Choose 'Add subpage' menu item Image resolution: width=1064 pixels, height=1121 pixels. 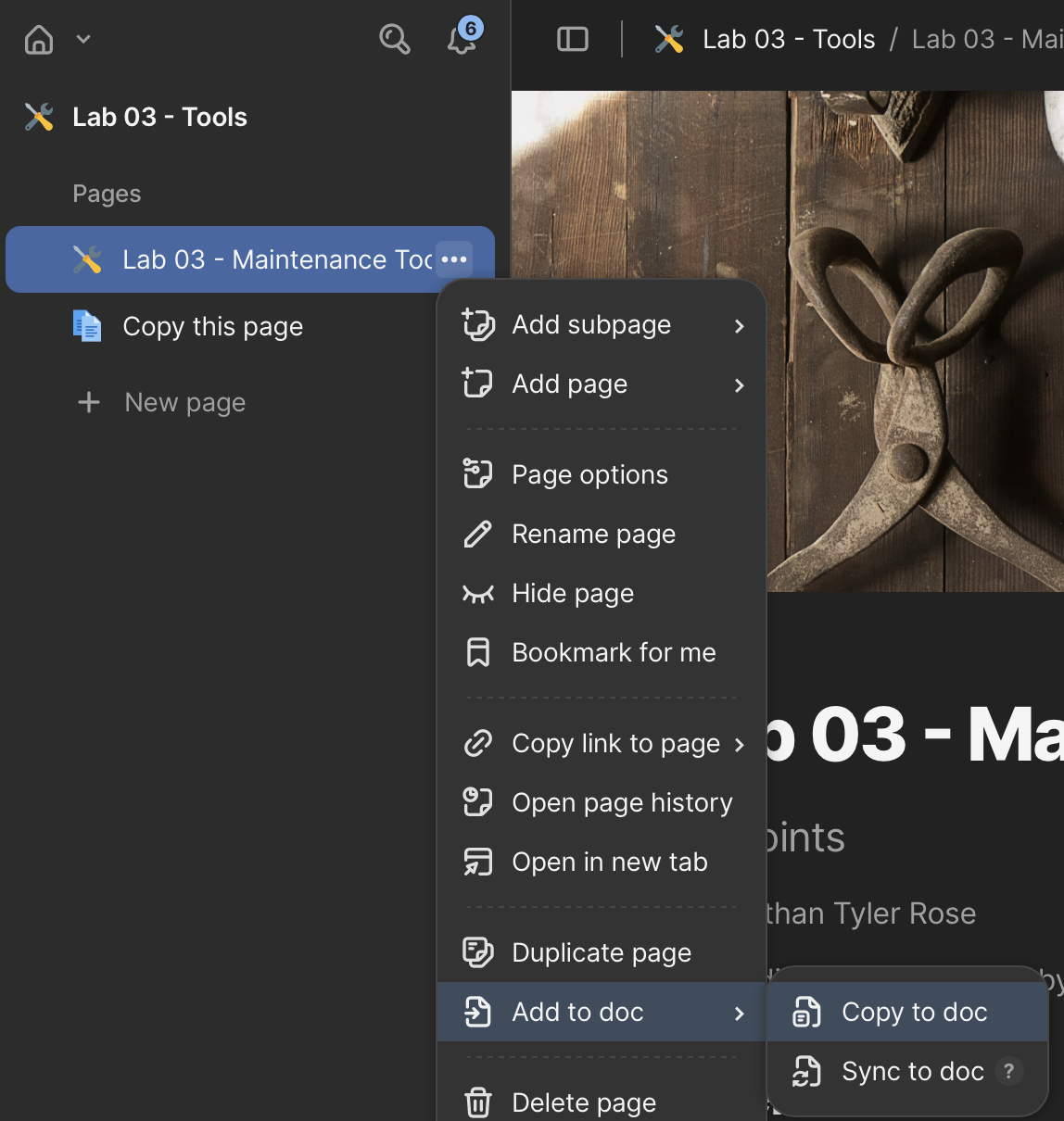tap(602, 325)
